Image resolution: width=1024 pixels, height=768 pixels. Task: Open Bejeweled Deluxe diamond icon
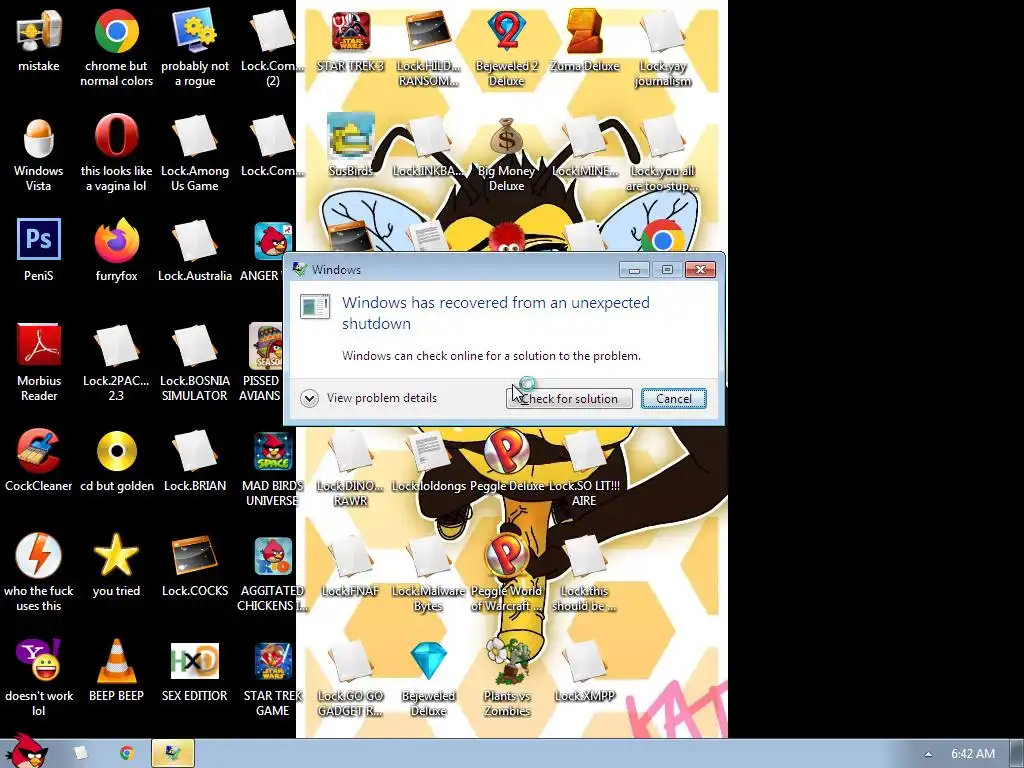428,661
